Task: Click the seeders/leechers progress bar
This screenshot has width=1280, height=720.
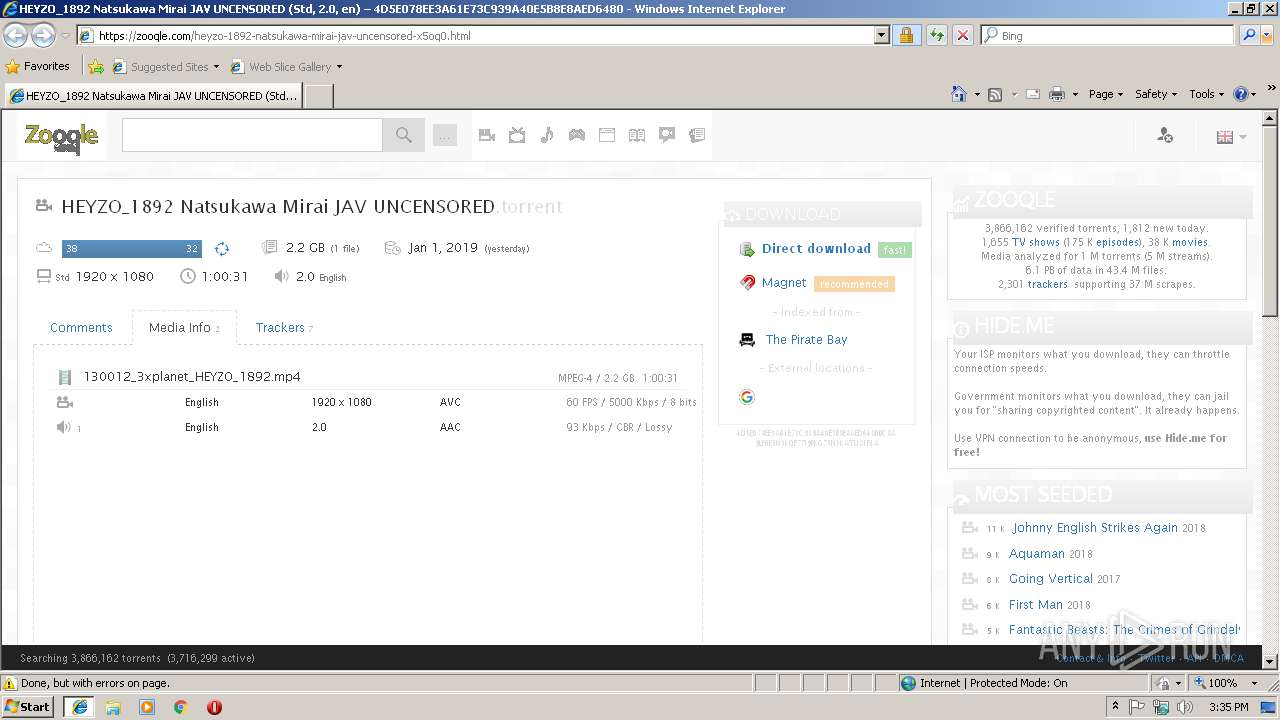Action: click(132, 249)
